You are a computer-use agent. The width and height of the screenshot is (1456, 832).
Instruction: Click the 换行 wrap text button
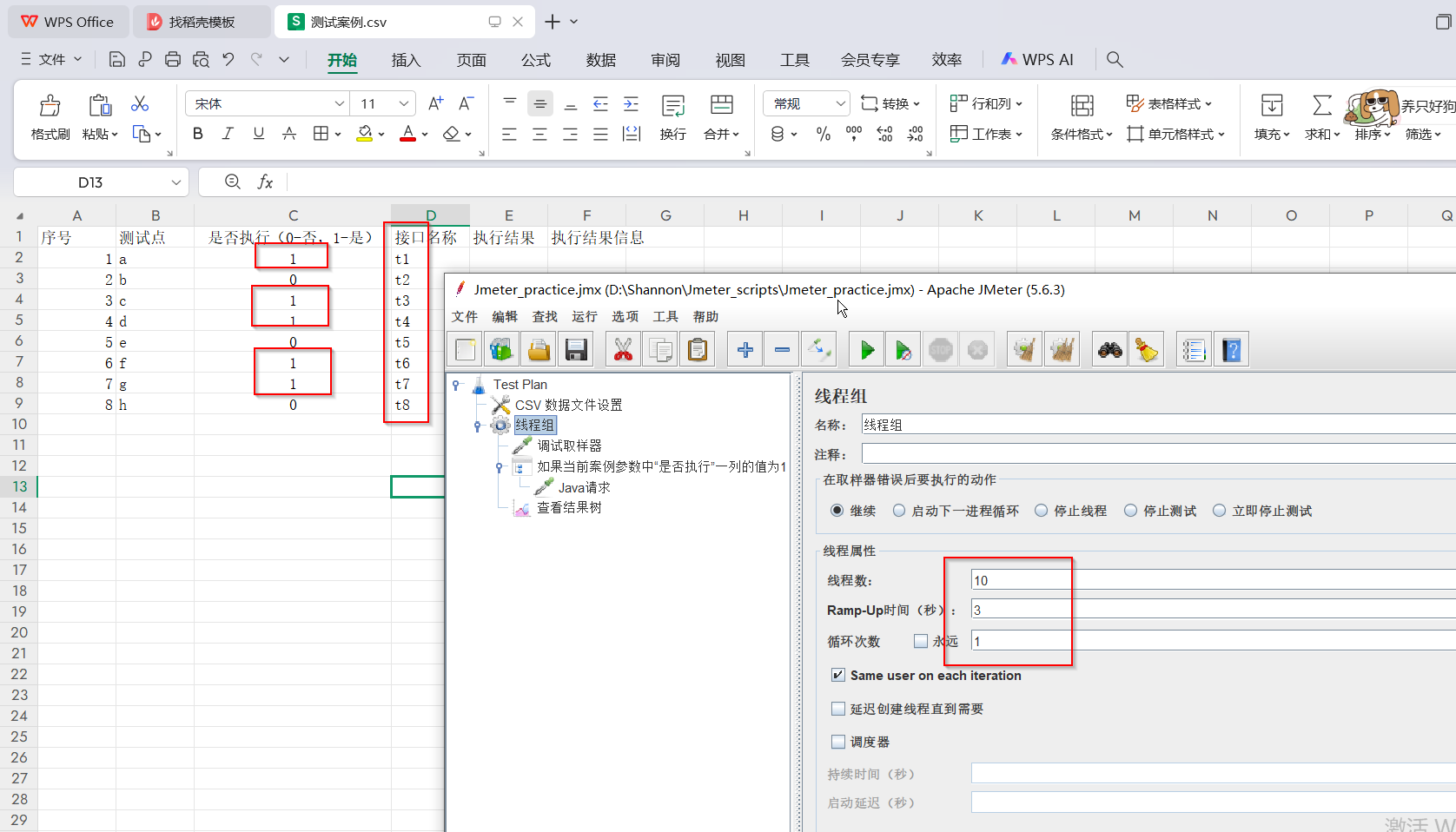pyautogui.click(x=673, y=117)
